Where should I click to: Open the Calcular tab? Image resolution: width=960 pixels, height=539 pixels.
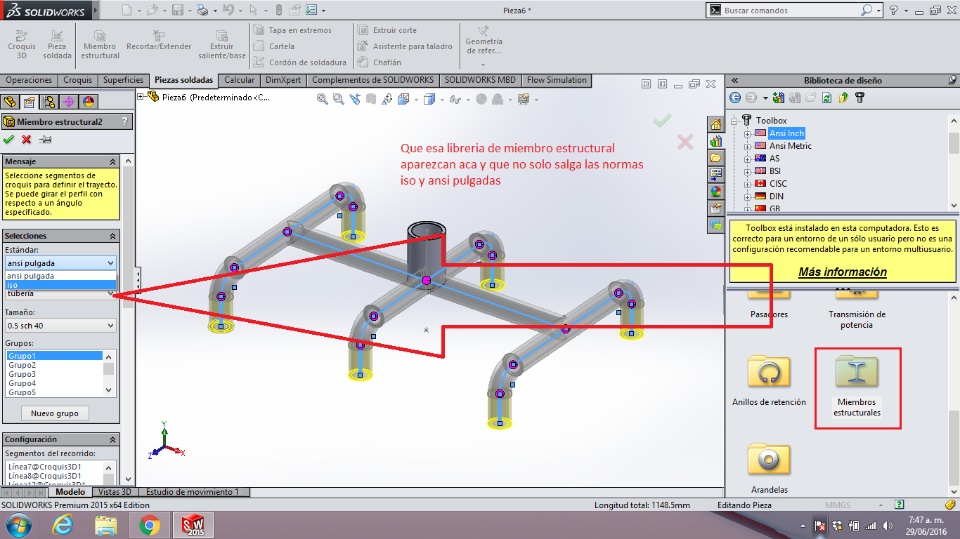239,80
